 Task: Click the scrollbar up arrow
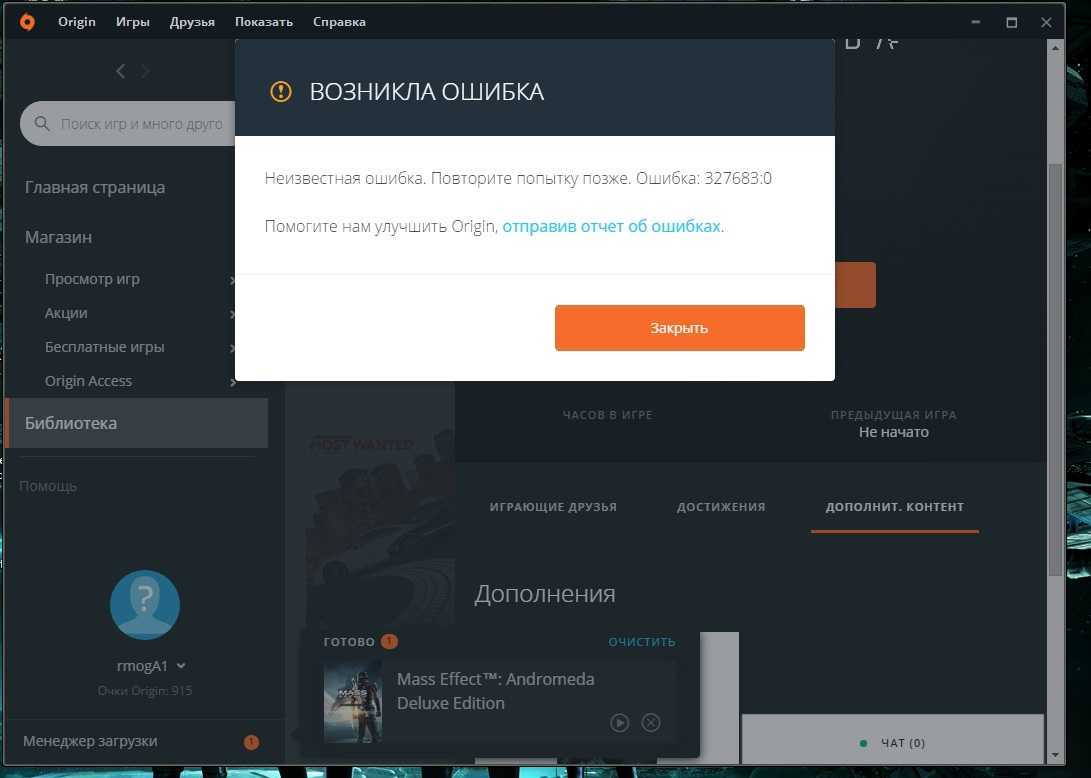pos(1056,48)
